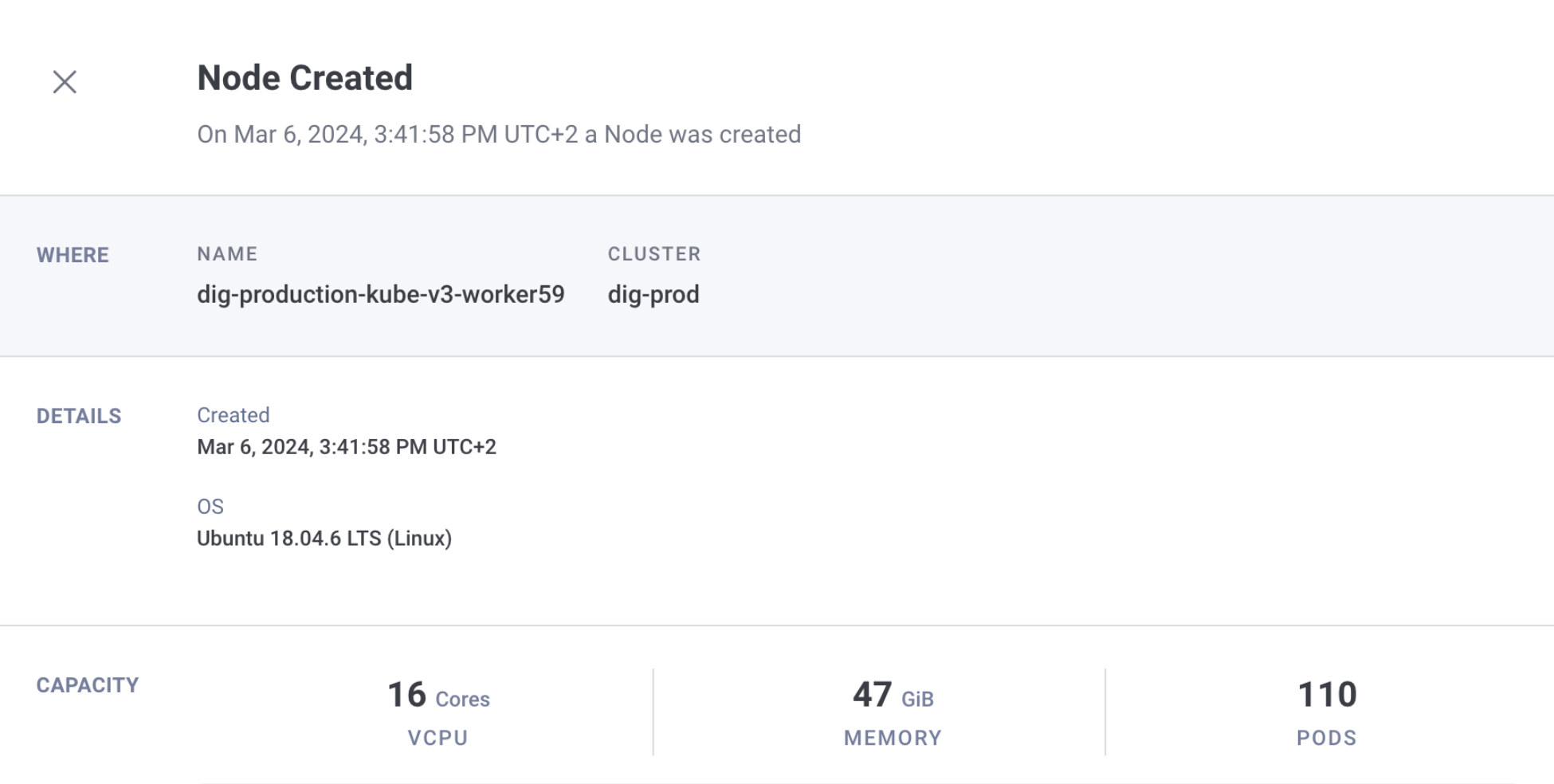Click the CLUSTER column header

point(654,254)
